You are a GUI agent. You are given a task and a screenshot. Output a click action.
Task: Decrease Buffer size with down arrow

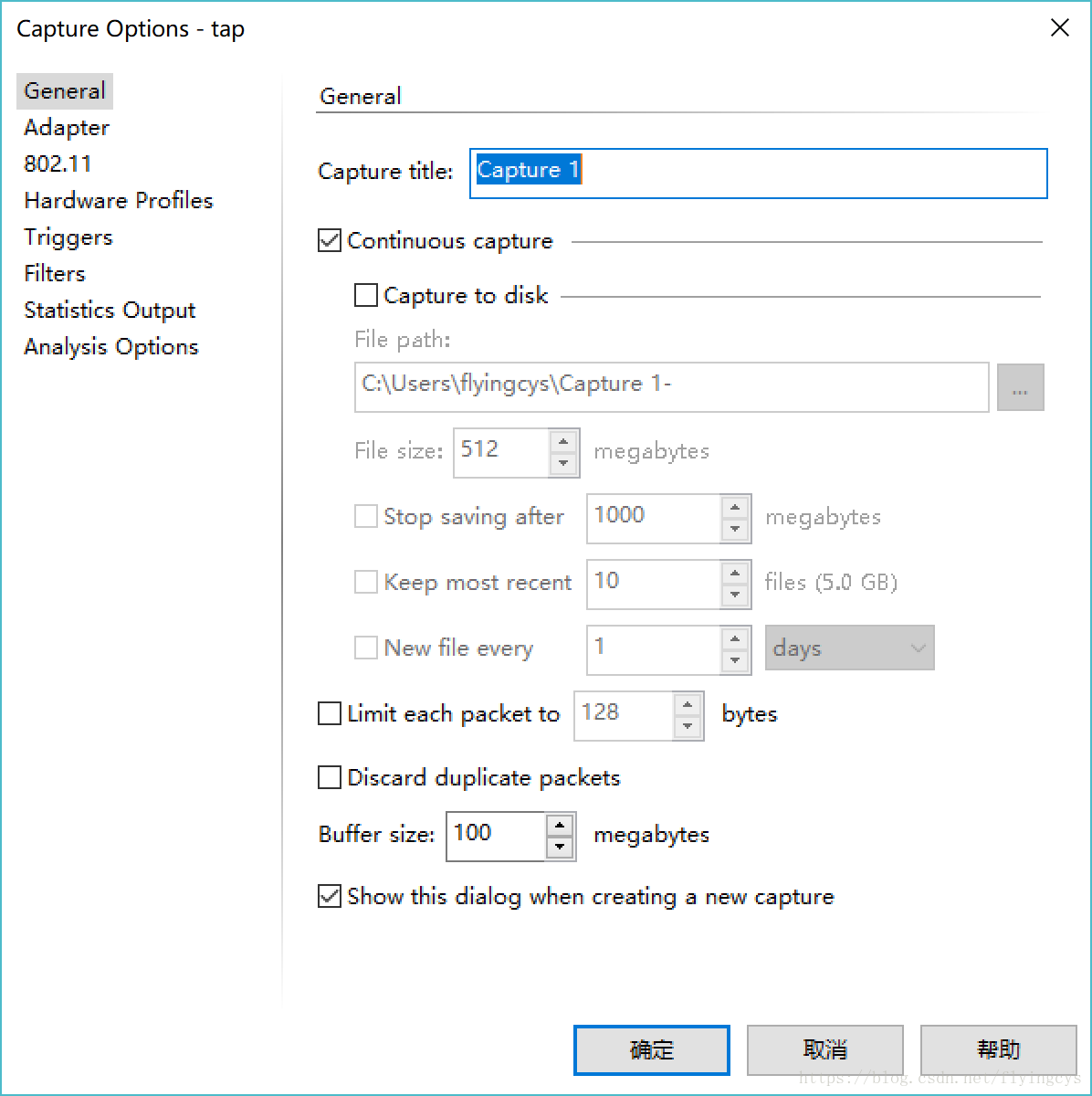click(x=560, y=848)
